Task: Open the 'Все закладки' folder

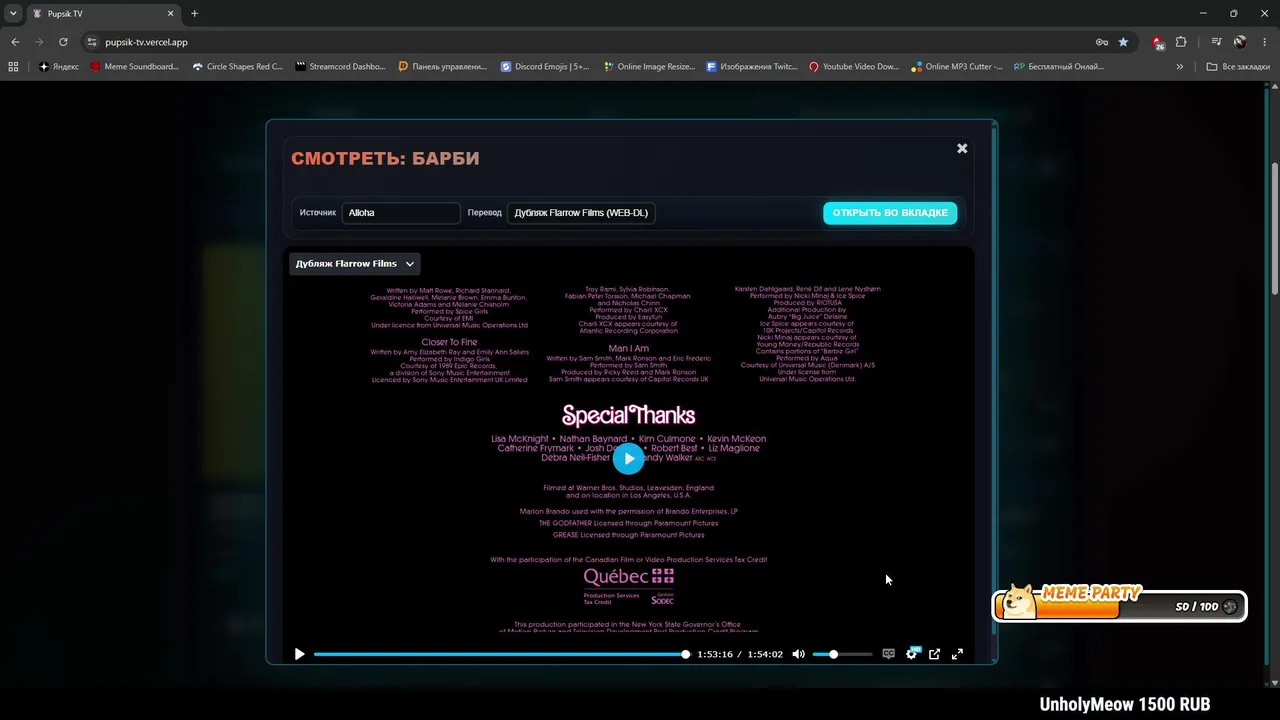Action: pyautogui.click(x=1238, y=67)
